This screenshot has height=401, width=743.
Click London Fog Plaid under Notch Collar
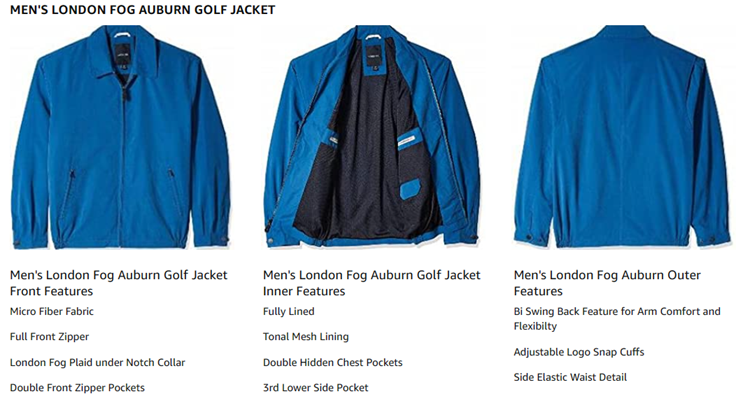click(97, 362)
